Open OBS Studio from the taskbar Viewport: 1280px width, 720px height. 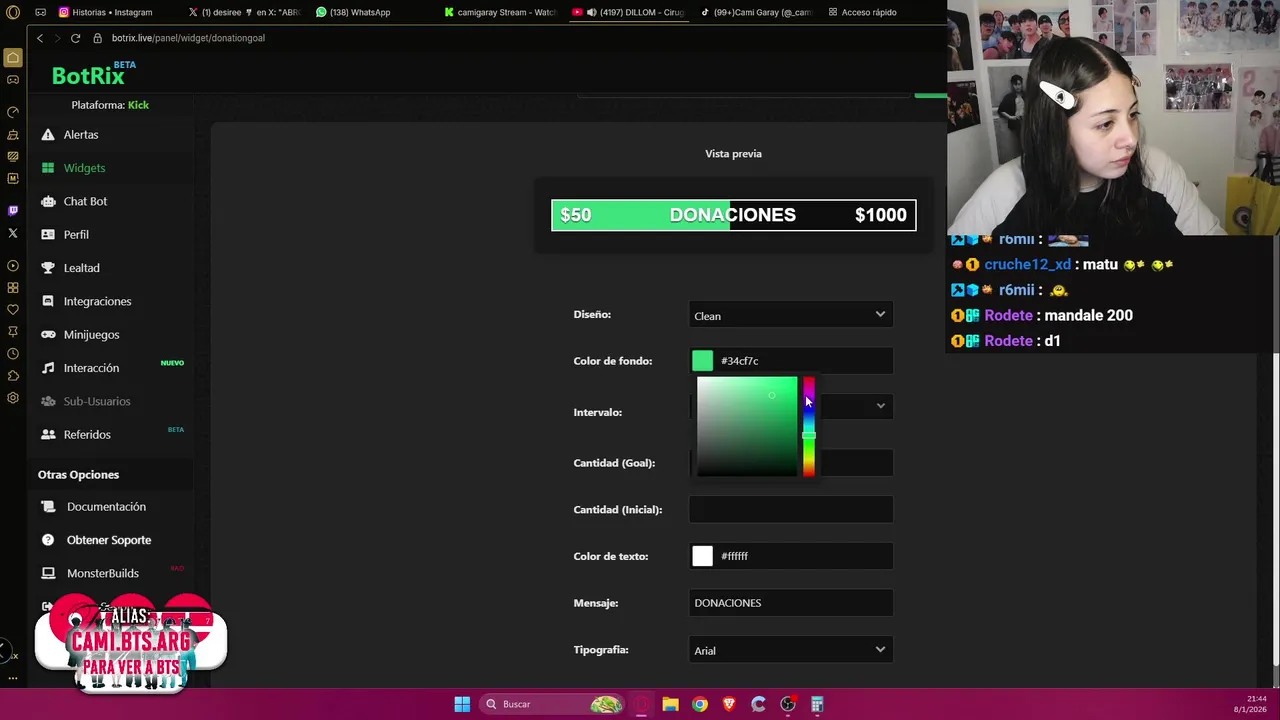pos(788,704)
